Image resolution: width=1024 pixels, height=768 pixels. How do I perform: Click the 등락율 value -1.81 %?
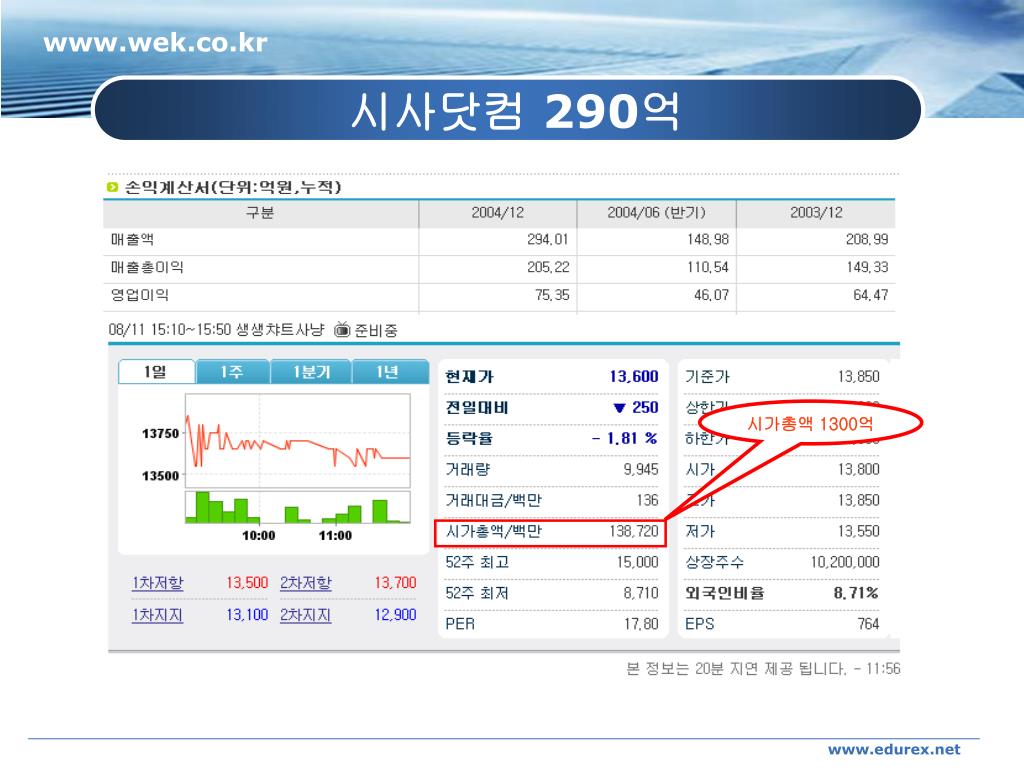[x=625, y=438]
